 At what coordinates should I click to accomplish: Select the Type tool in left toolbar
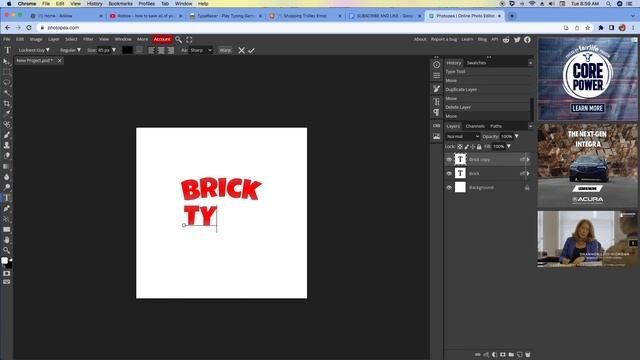coord(7,198)
